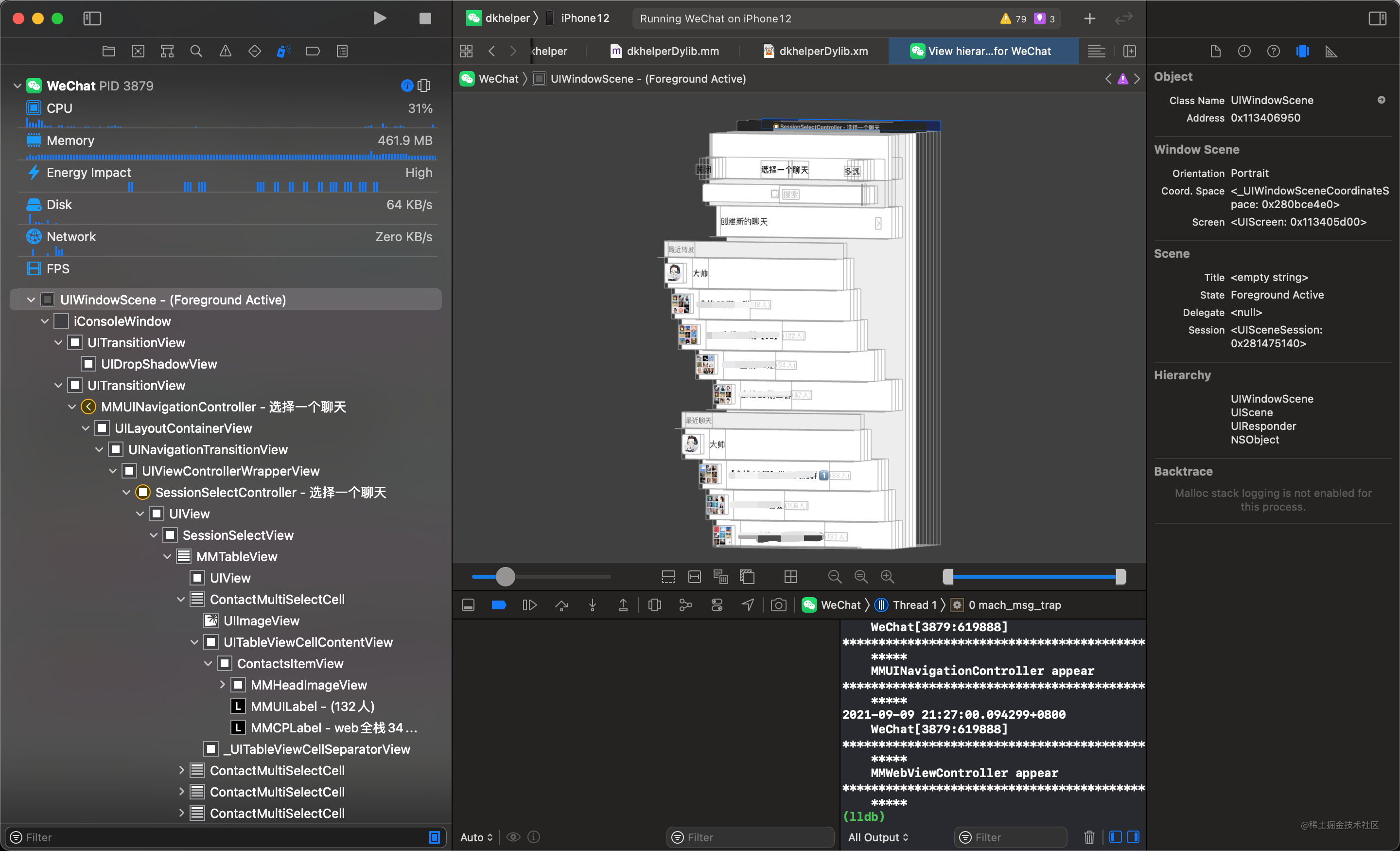Collapse the iConsoleWindow tree node
Viewport: 1400px width, 851px height.
(x=45, y=321)
